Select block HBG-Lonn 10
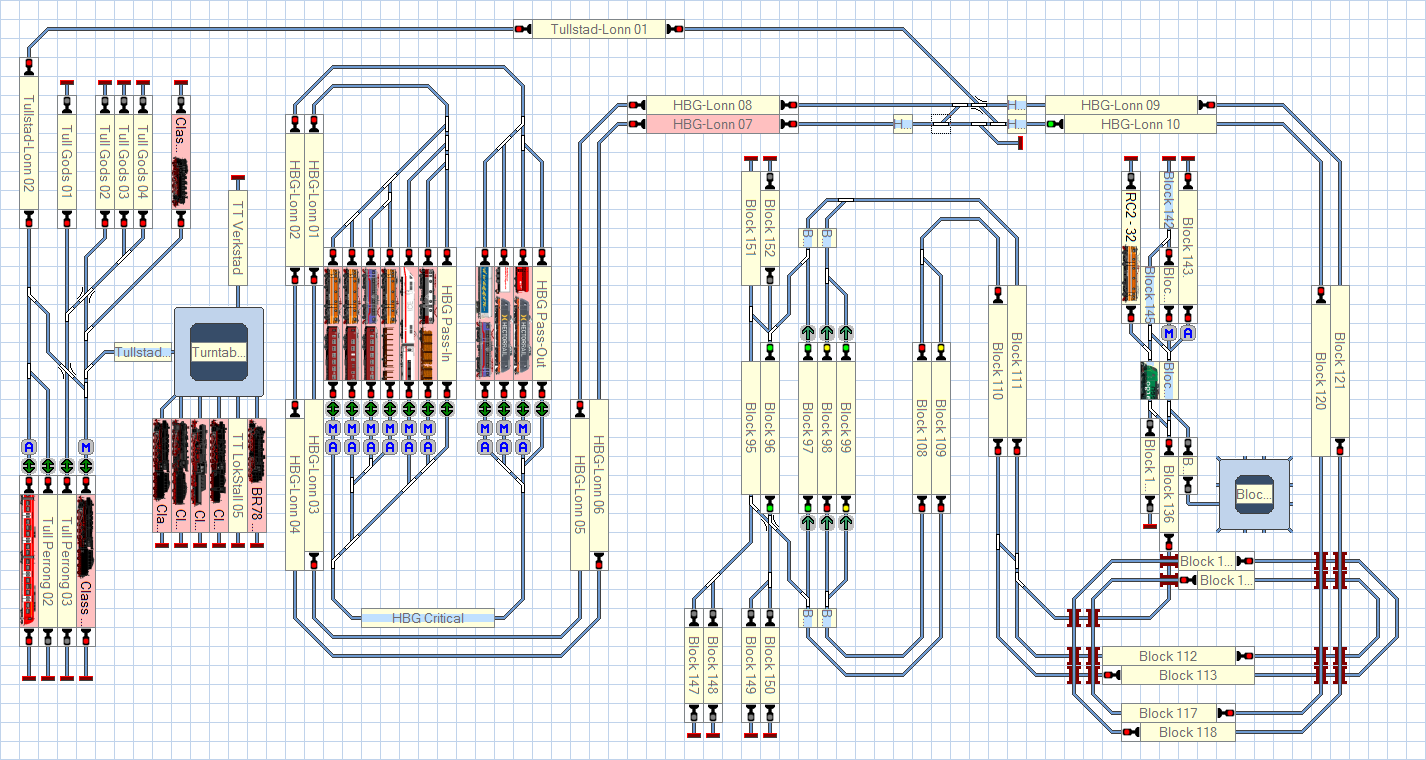Screen dimensions: 1426x760 pos(1140,124)
